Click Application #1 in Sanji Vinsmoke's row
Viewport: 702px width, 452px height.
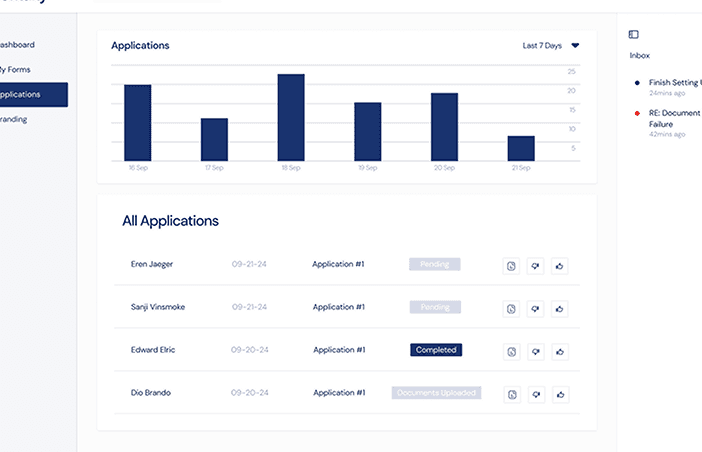(x=338, y=307)
